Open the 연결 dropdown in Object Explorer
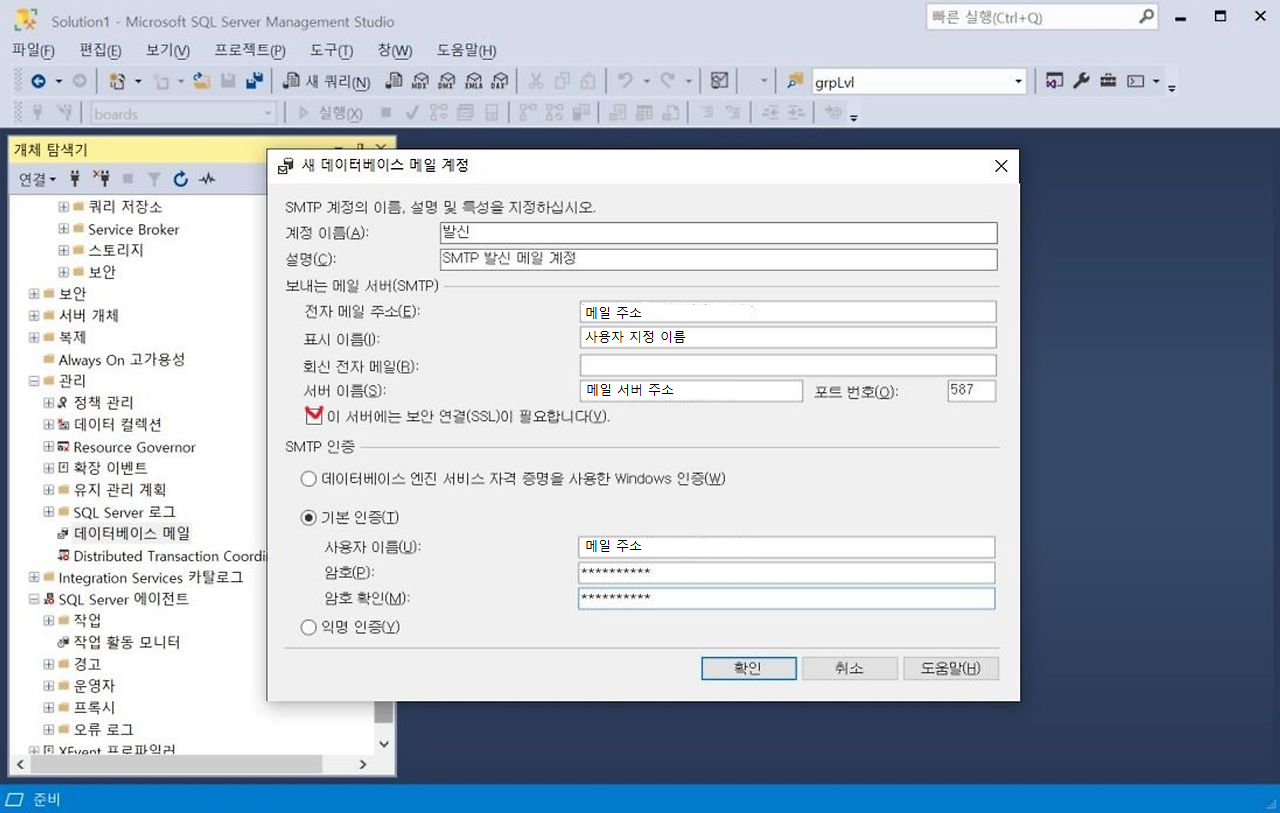Viewport: 1280px width, 813px height. (x=38, y=179)
